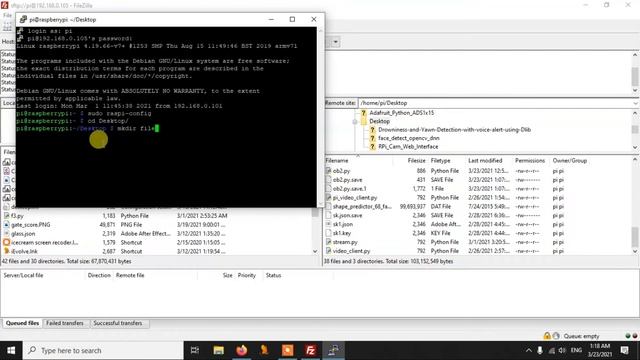Click the message log scrollbar thumb

tap(635, 77)
